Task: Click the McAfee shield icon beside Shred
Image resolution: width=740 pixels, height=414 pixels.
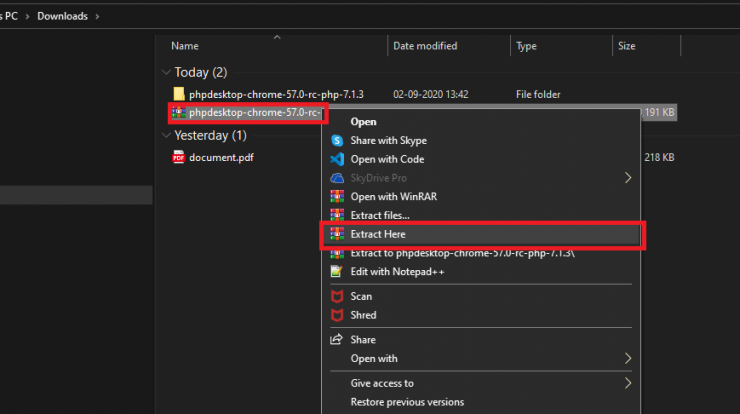Action: (x=337, y=315)
